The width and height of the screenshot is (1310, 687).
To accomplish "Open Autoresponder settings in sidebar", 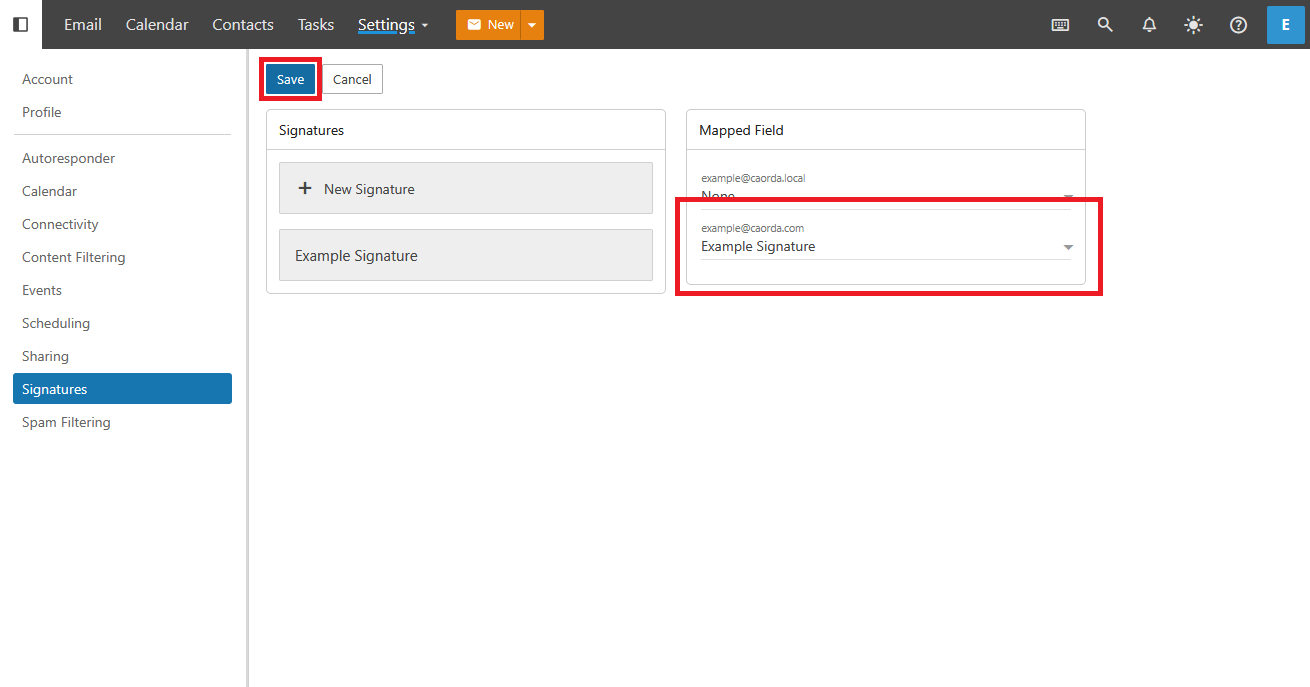I will [68, 158].
